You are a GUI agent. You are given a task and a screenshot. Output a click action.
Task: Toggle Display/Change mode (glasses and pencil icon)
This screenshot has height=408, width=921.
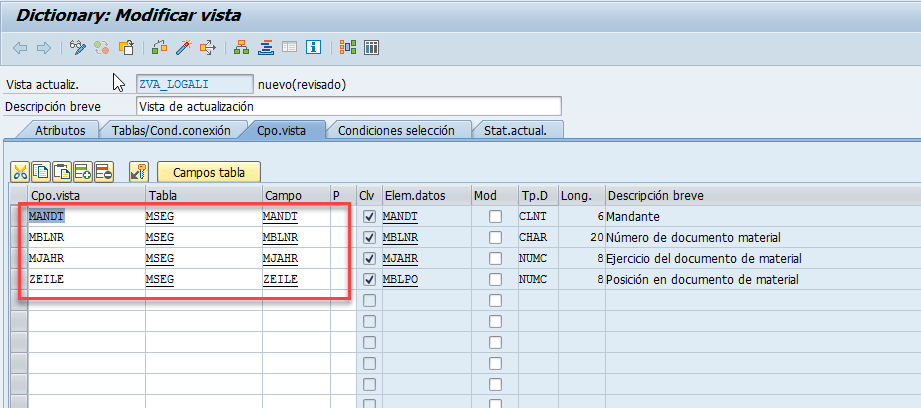[78, 48]
